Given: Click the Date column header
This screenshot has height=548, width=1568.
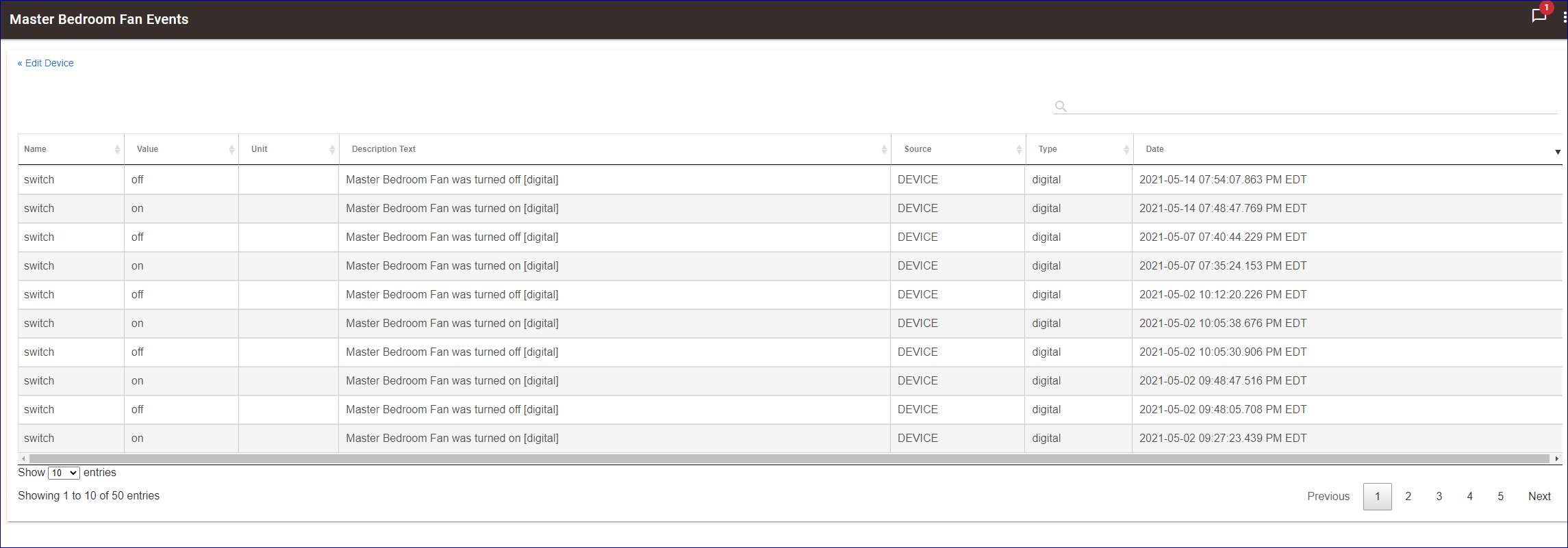Looking at the screenshot, I should click(x=1348, y=149).
